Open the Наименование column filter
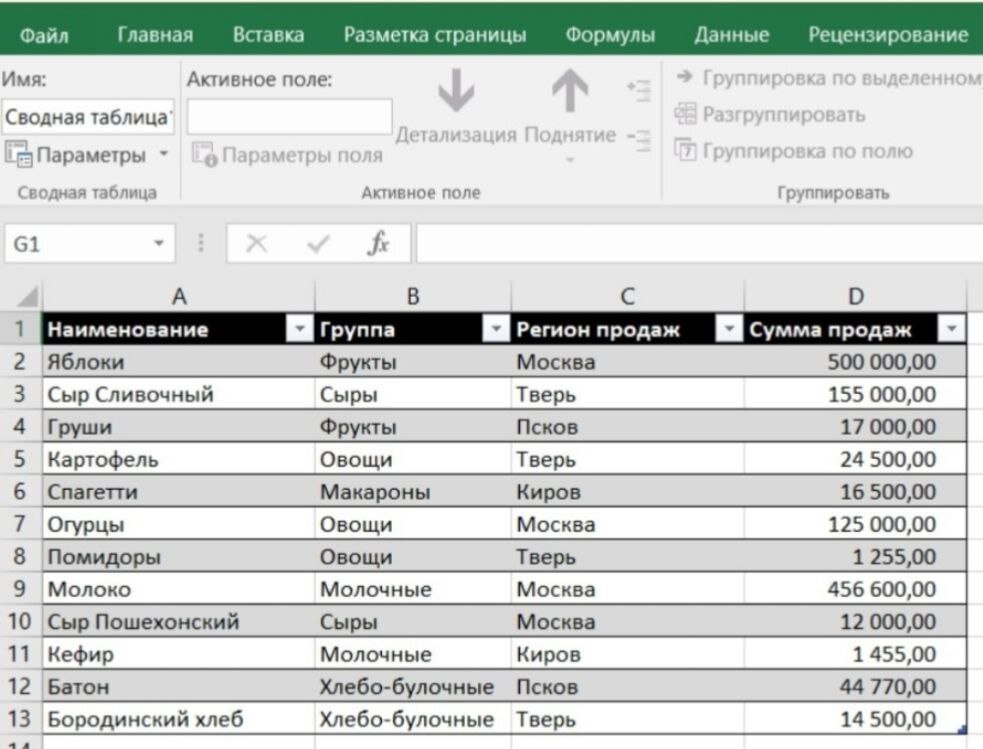The height and width of the screenshot is (749, 983). click(298, 329)
